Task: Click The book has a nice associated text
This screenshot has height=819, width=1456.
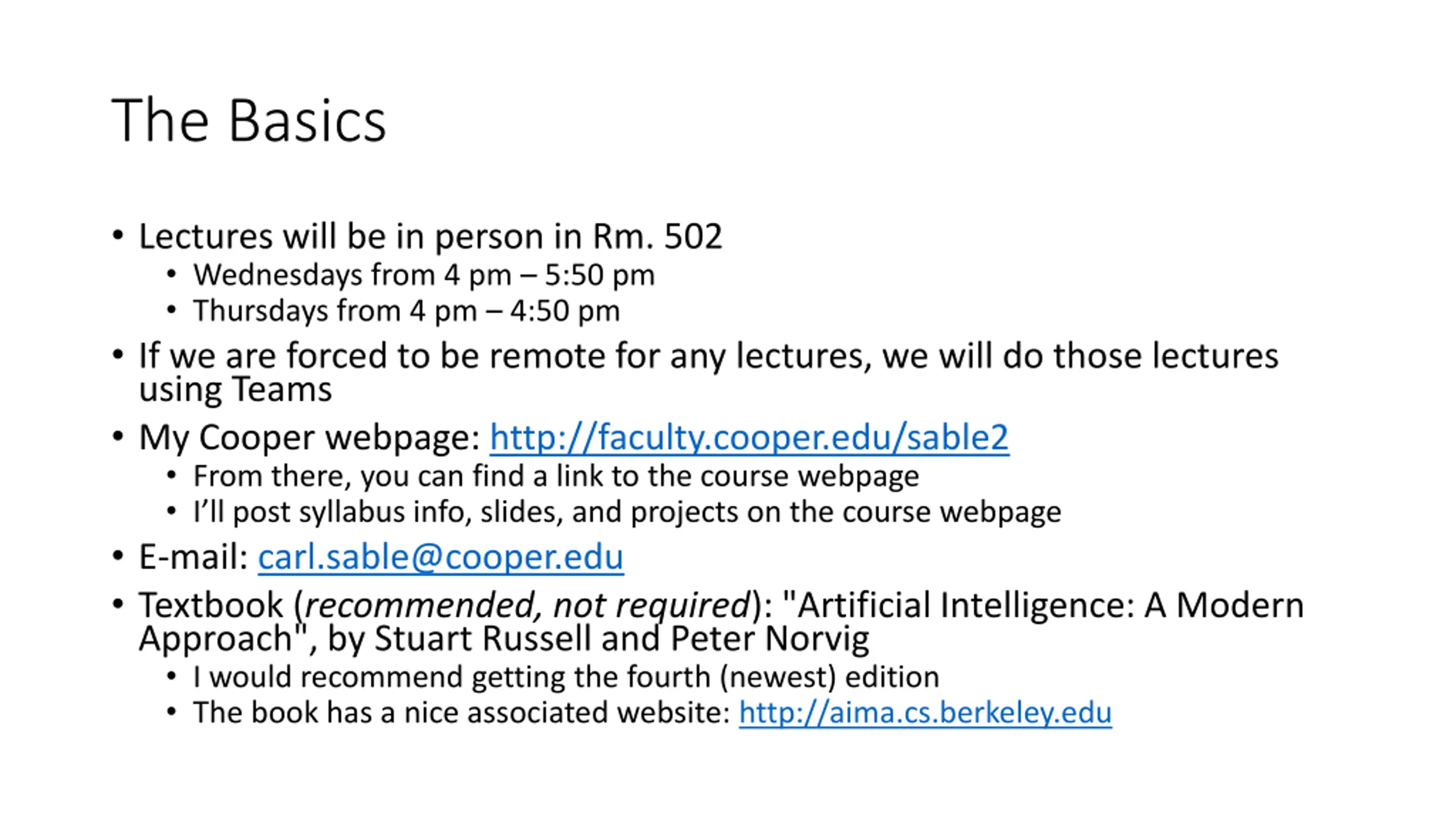Action: [461, 713]
